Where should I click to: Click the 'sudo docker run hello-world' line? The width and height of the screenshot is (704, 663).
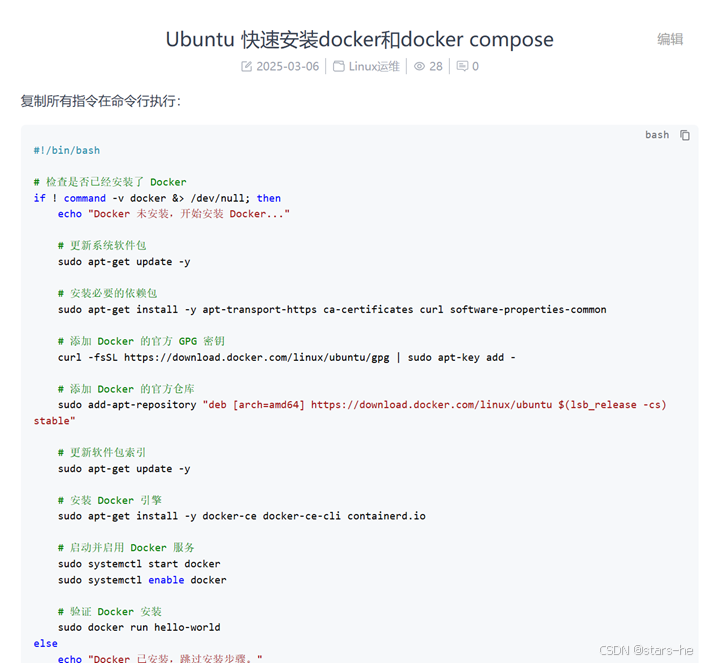(x=139, y=628)
